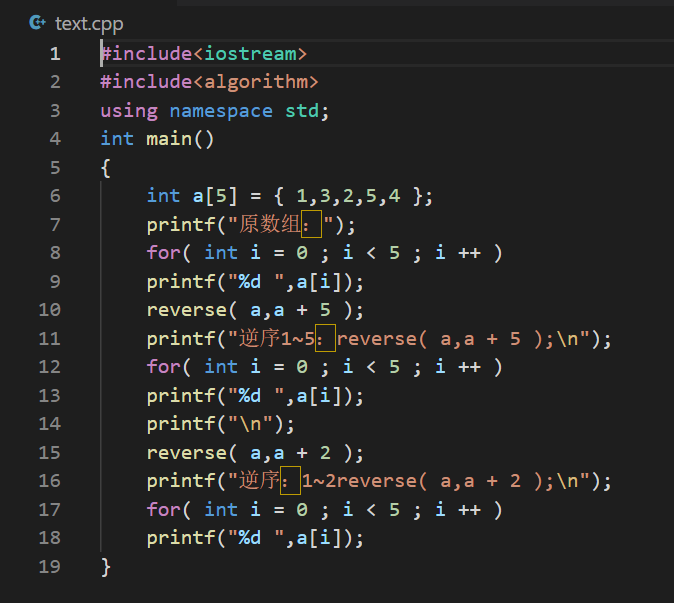Image resolution: width=674 pixels, height=603 pixels.
Task: Click the 'main' function name
Action: 169,139
